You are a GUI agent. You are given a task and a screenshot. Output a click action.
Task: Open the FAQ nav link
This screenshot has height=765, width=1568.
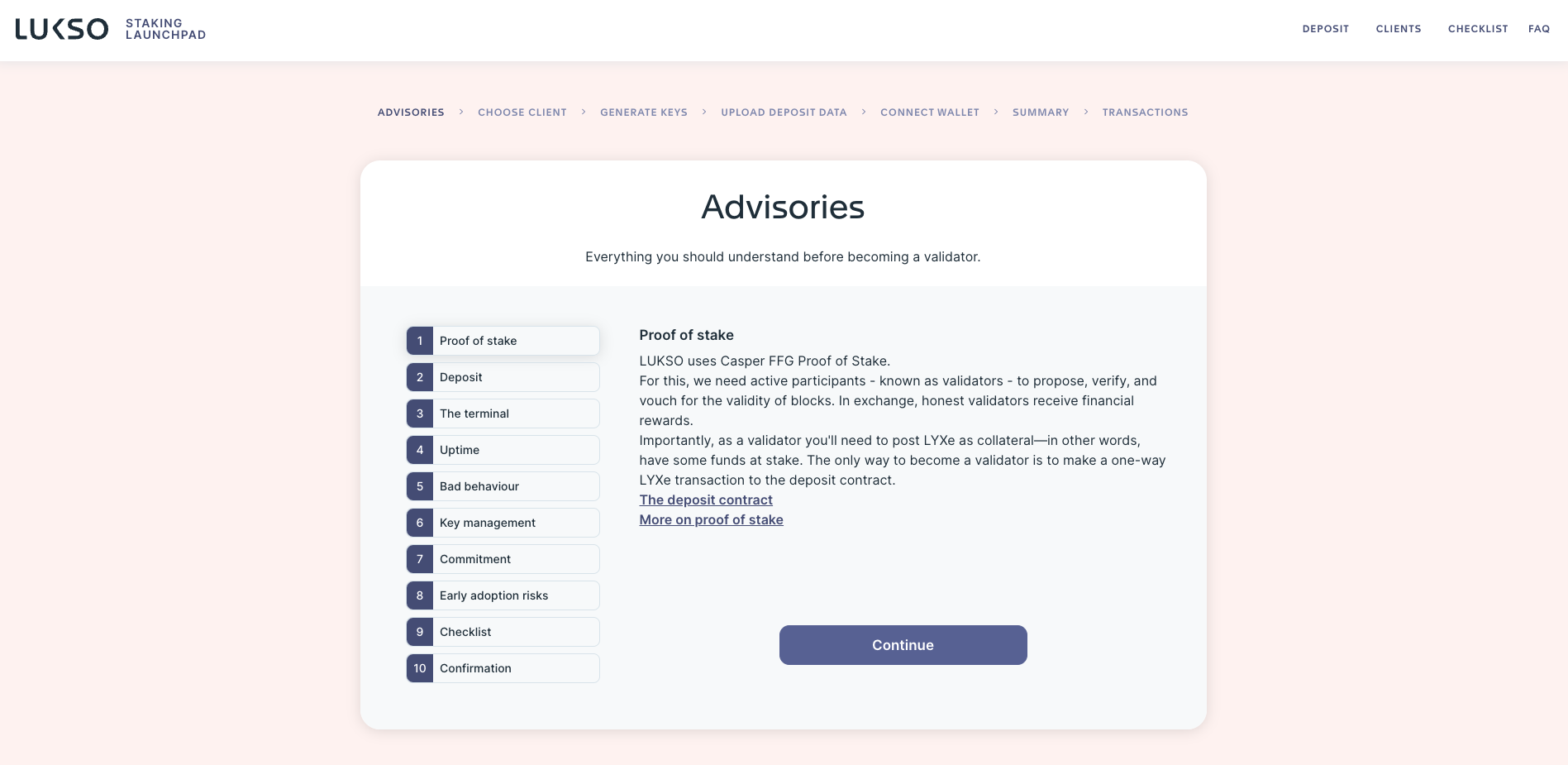[x=1539, y=29]
